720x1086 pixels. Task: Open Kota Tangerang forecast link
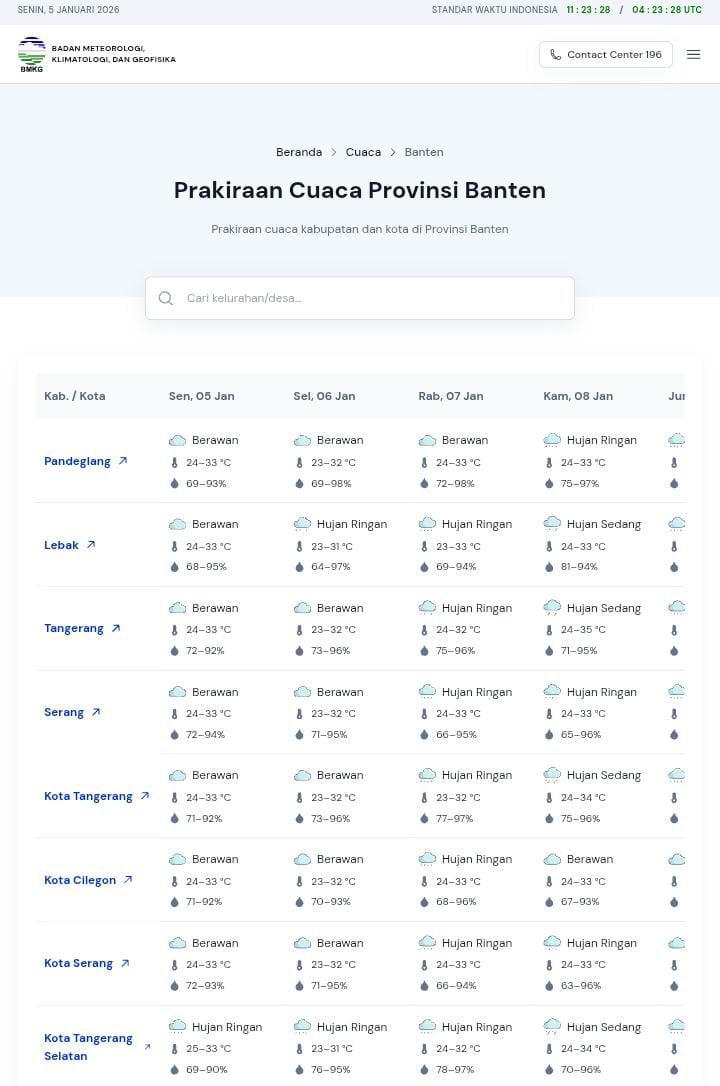click(x=88, y=796)
